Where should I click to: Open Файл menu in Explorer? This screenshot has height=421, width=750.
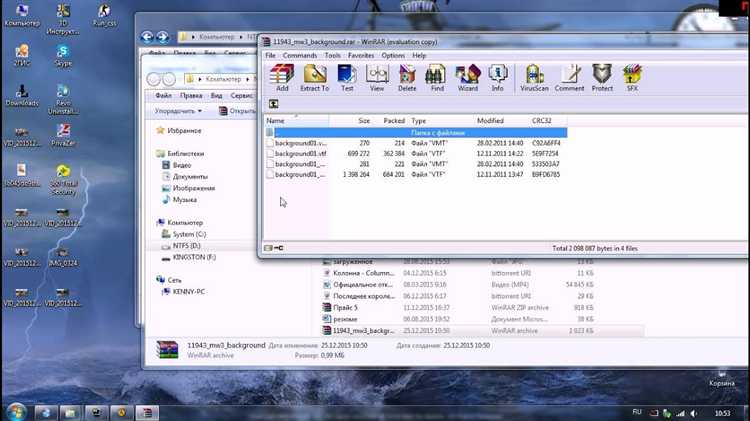(163, 96)
